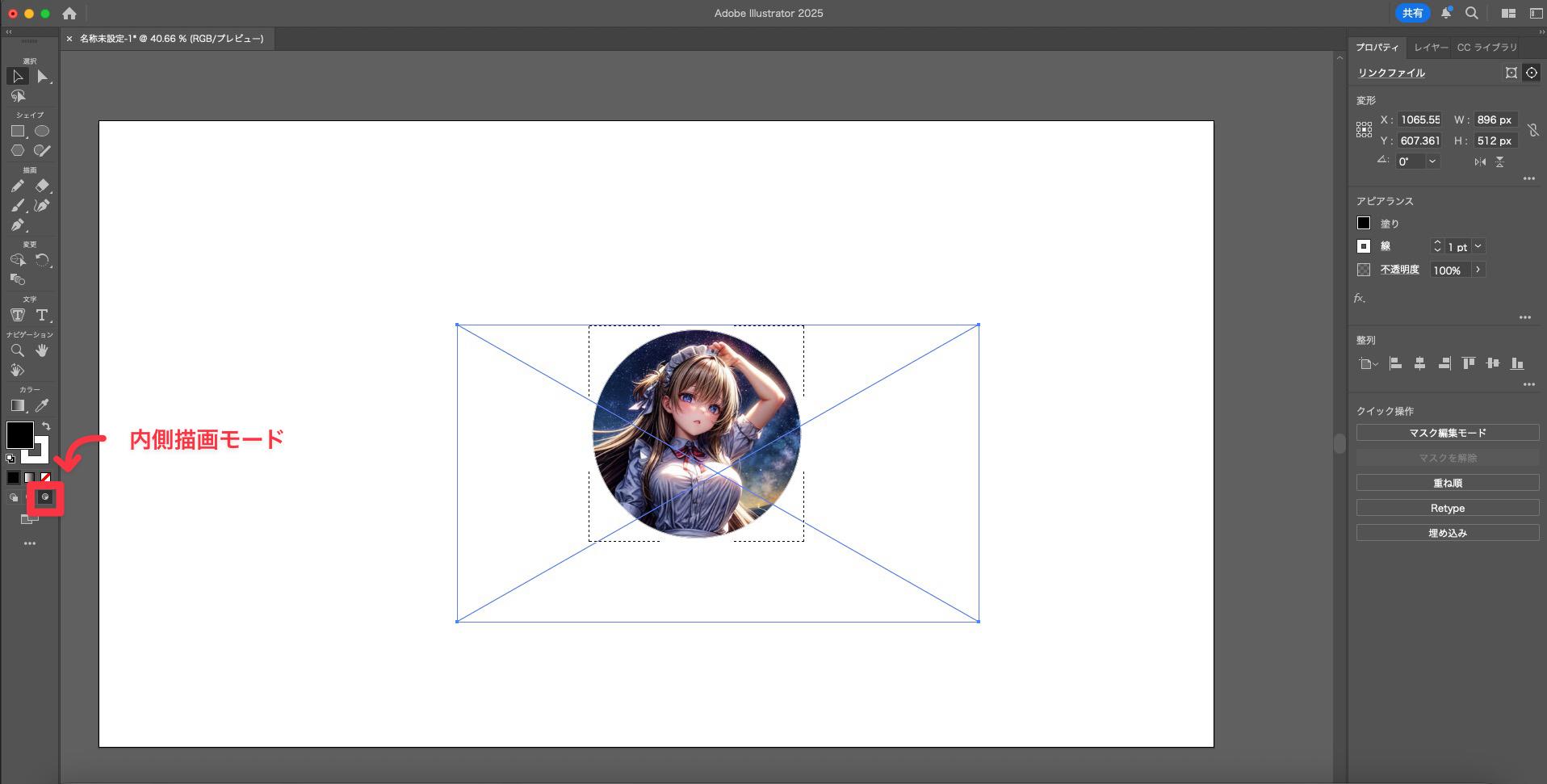Show more Align options
1547x784 pixels.
(x=1529, y=384)
